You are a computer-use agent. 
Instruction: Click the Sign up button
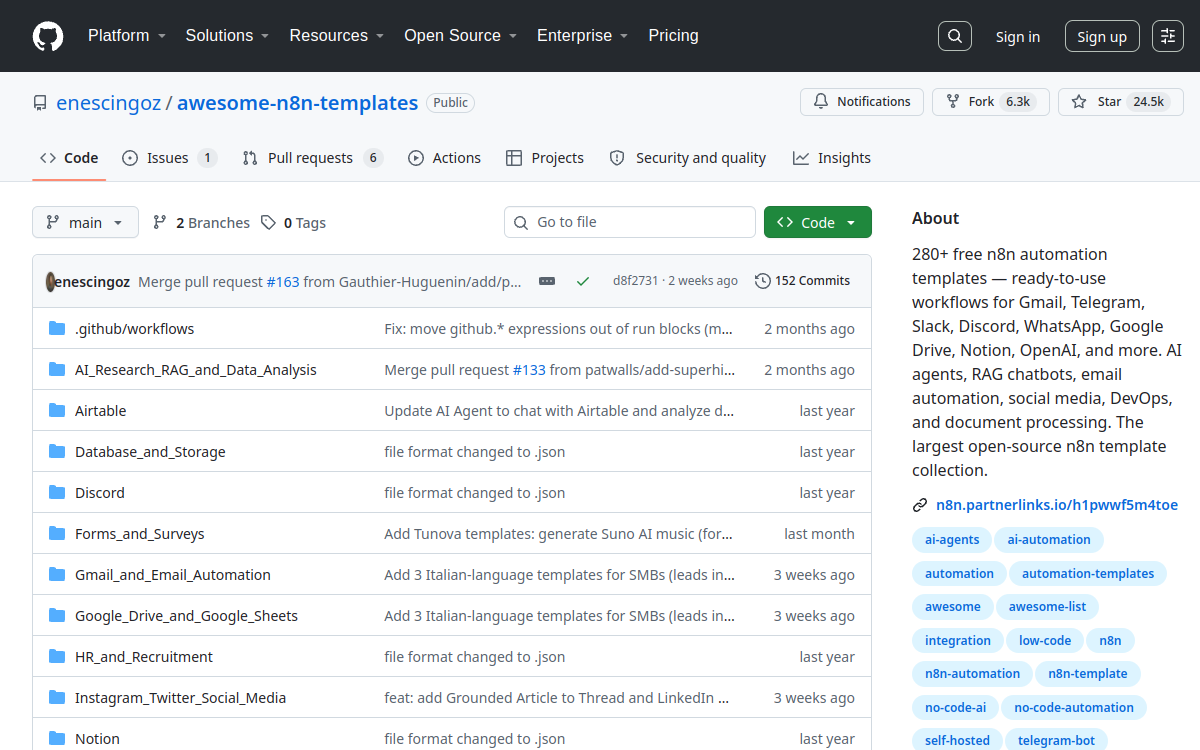pyautogui.click(x=1102, y=37)
